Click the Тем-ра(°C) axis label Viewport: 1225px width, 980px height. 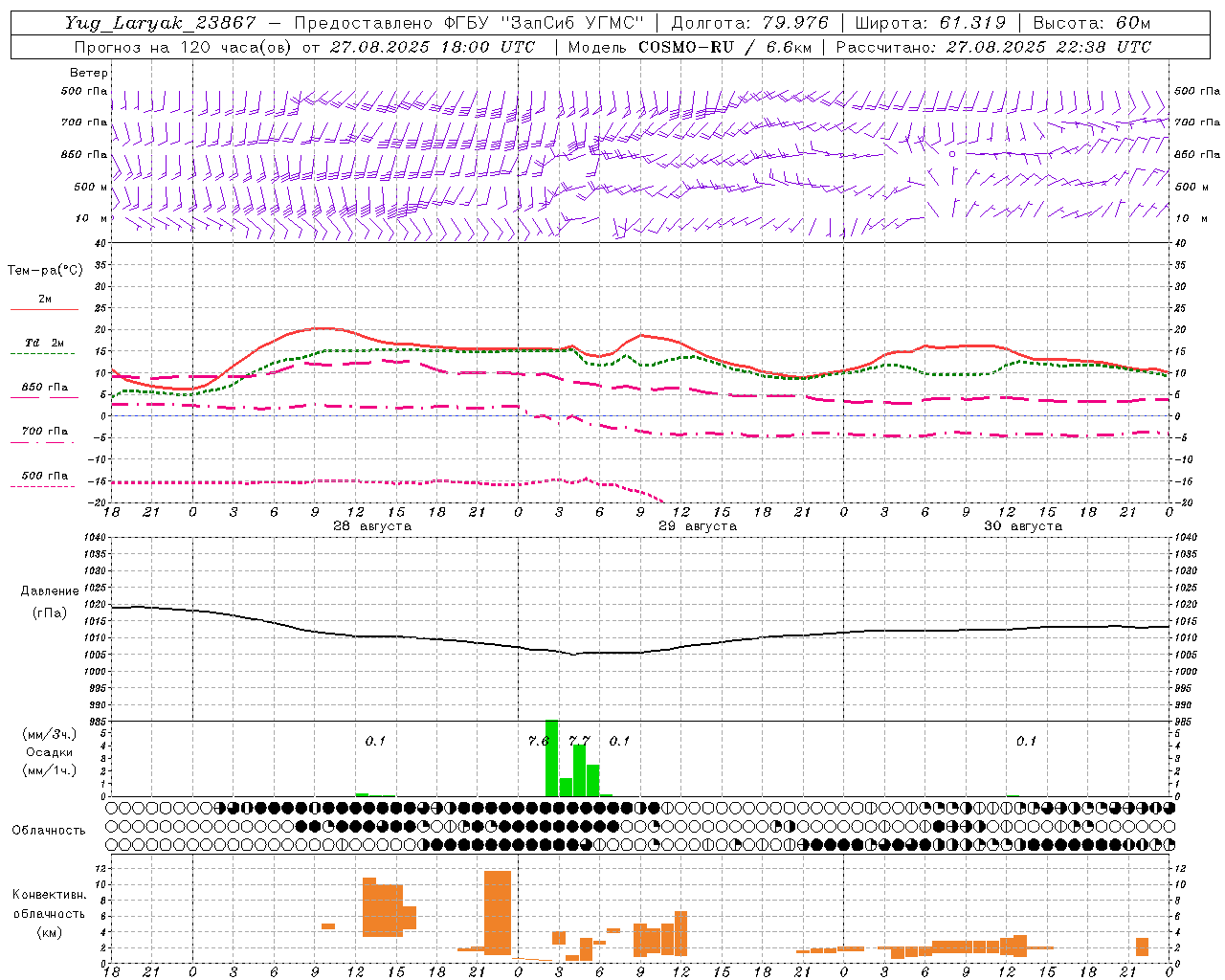(45, 271)
